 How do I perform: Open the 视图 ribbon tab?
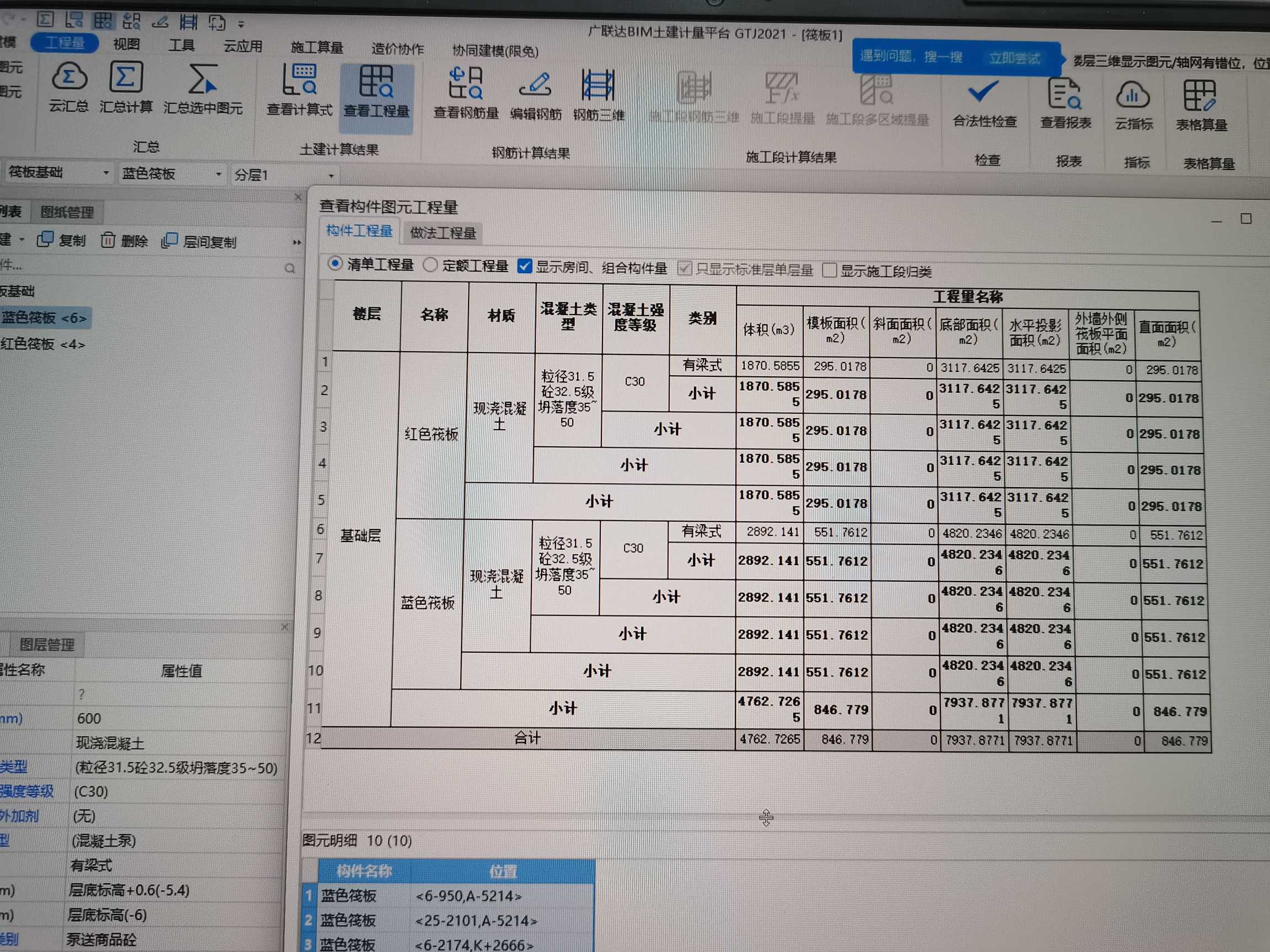[126, 44]
